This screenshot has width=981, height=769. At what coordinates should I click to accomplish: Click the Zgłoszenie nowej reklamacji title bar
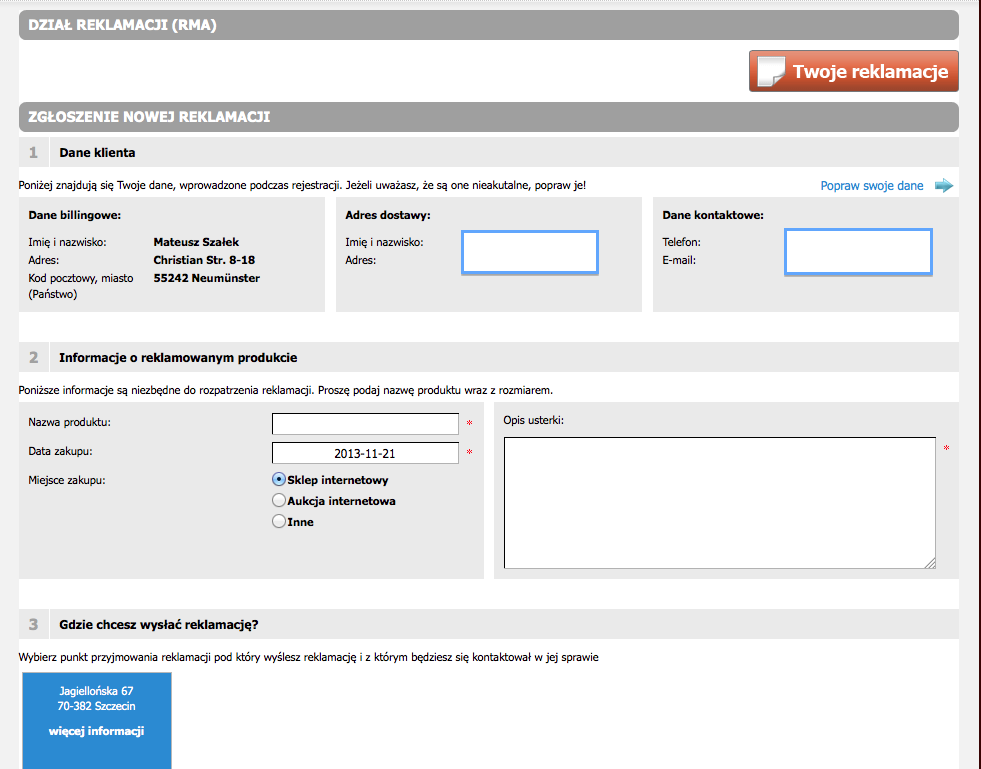click(150, 117)
